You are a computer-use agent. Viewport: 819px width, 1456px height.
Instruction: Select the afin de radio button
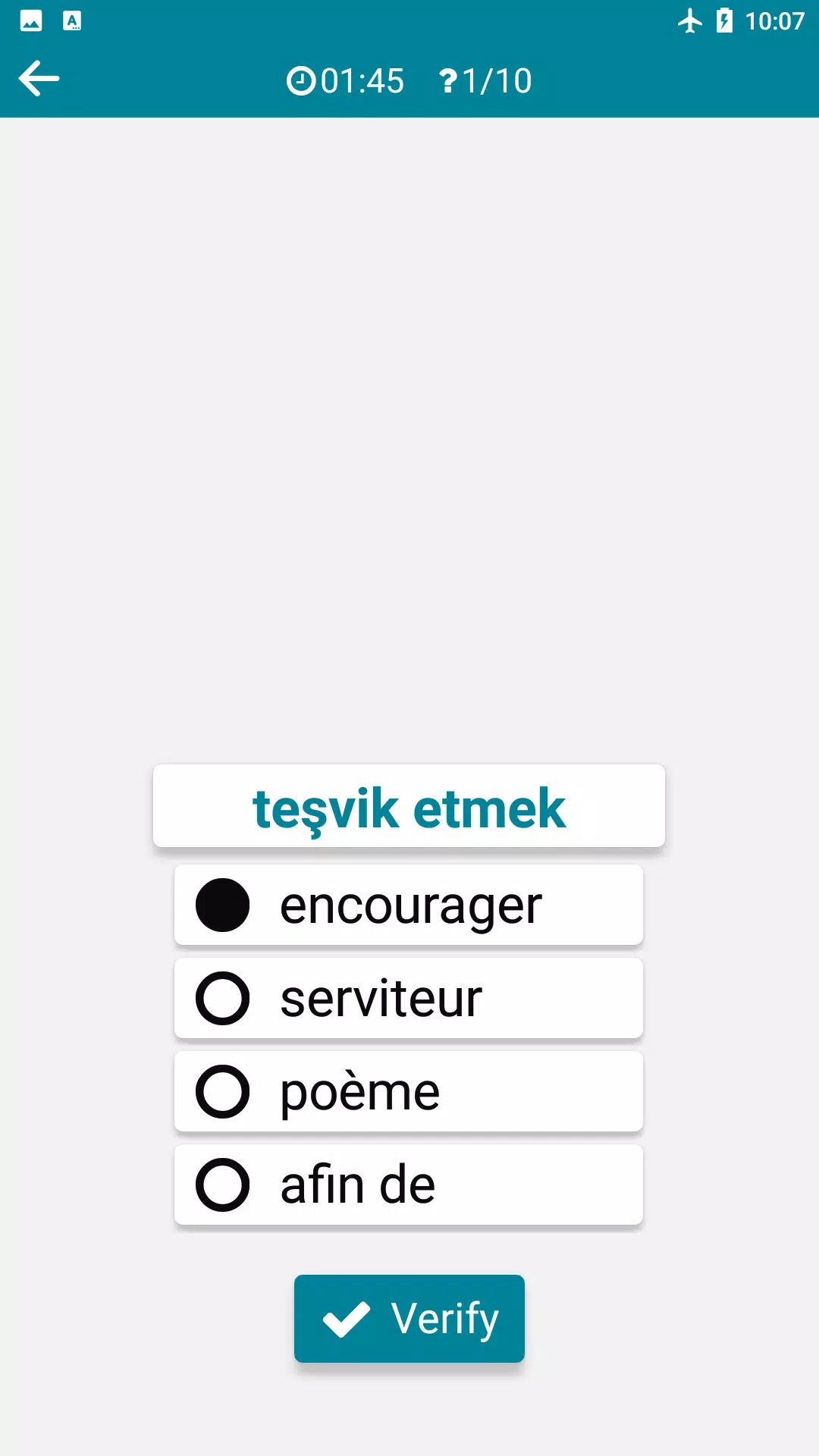222,1185
